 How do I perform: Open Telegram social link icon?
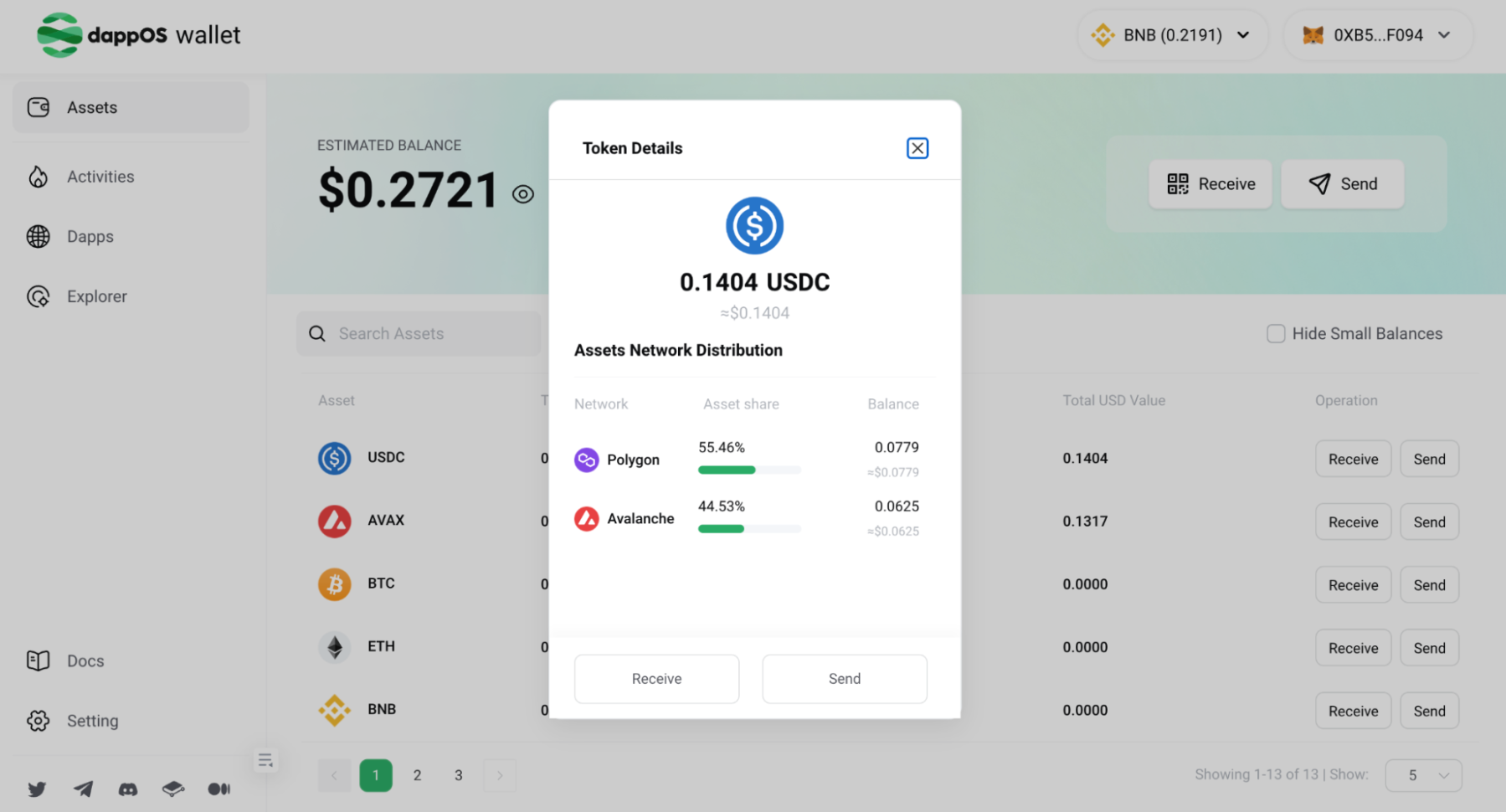[x=83, y=789]
